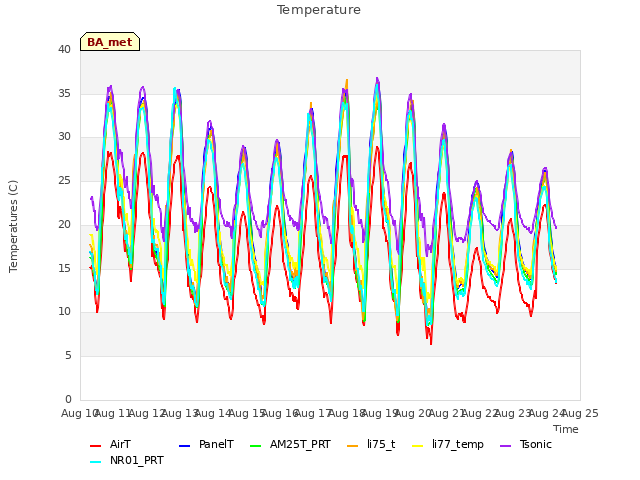The height and width of the screenshot is (480, 640).
Task: Click the Tsonic legend label
Action: 536,444
